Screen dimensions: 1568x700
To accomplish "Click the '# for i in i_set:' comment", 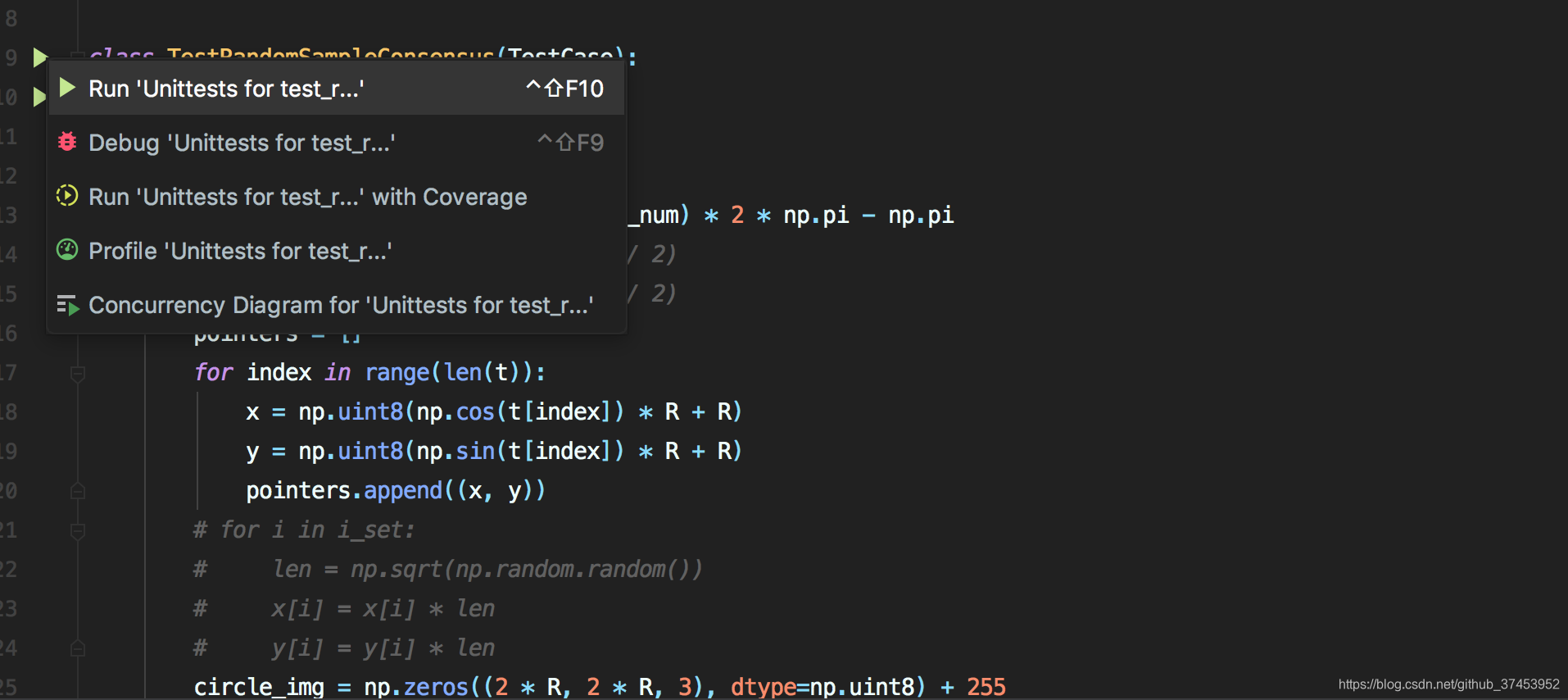I will click(304, 530).
